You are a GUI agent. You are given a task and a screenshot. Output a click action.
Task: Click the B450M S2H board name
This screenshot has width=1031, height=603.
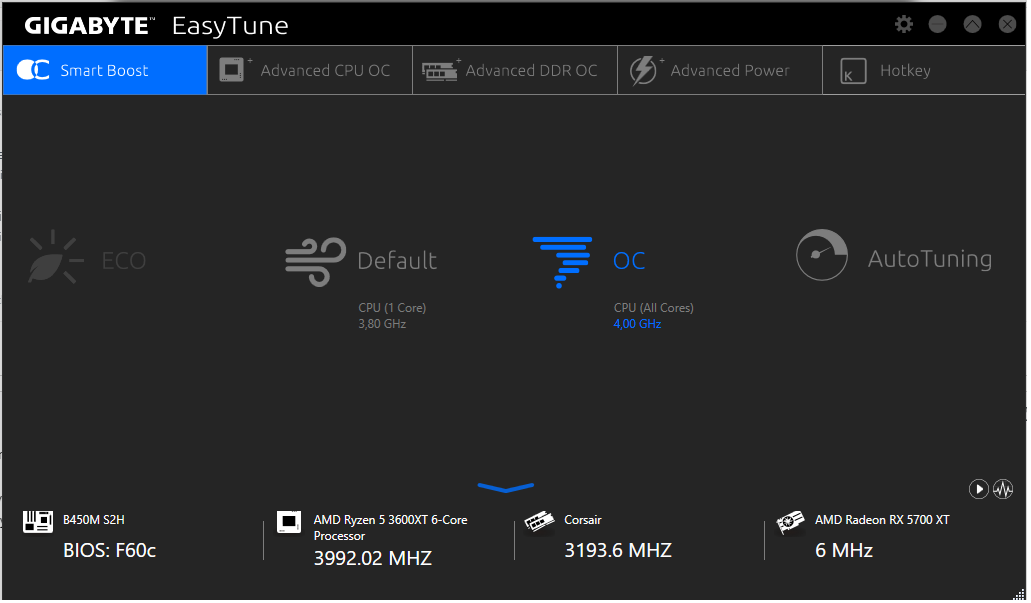click(94, 520)
